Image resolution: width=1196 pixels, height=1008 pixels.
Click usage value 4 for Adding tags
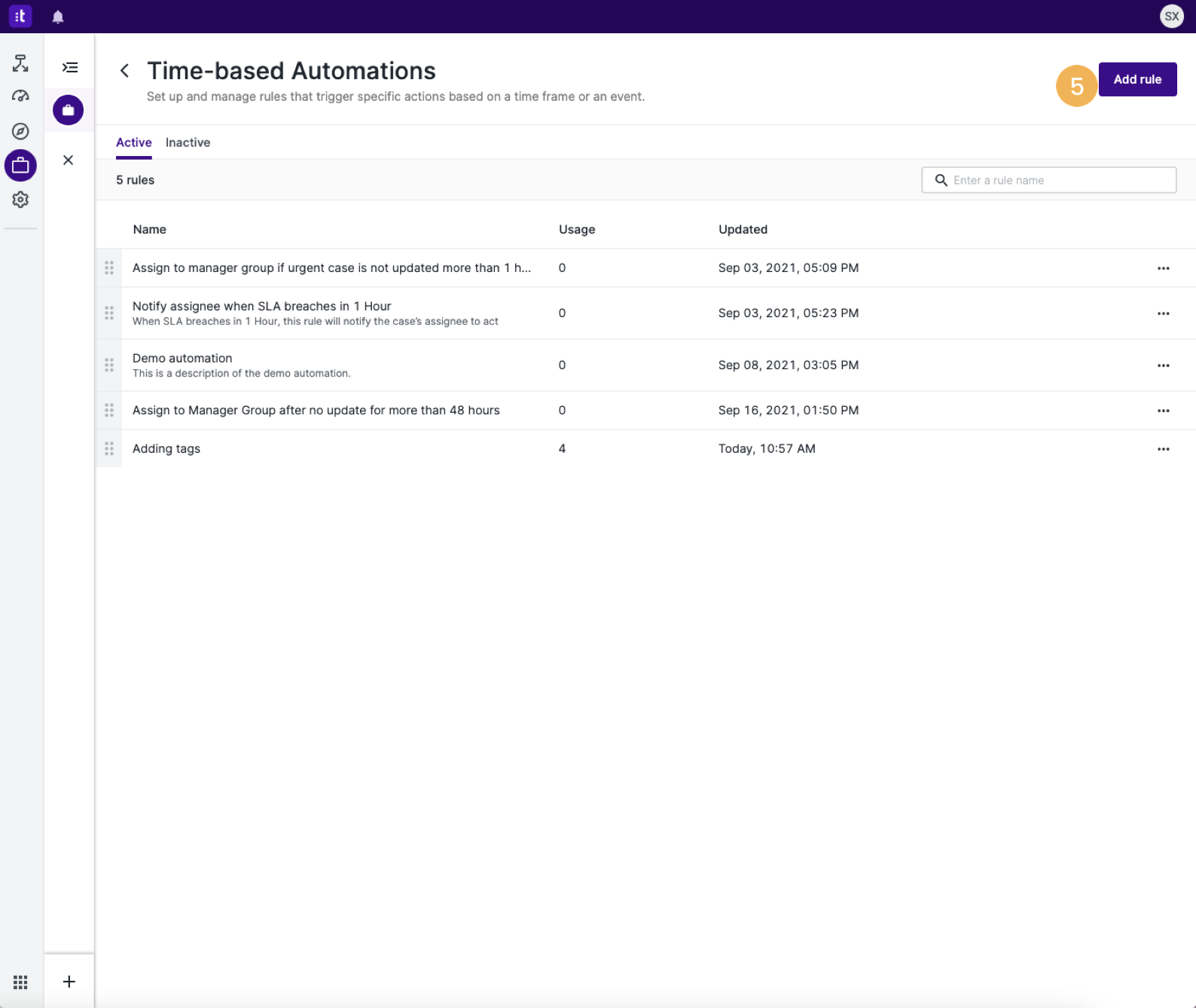click(x=562, y=449)
